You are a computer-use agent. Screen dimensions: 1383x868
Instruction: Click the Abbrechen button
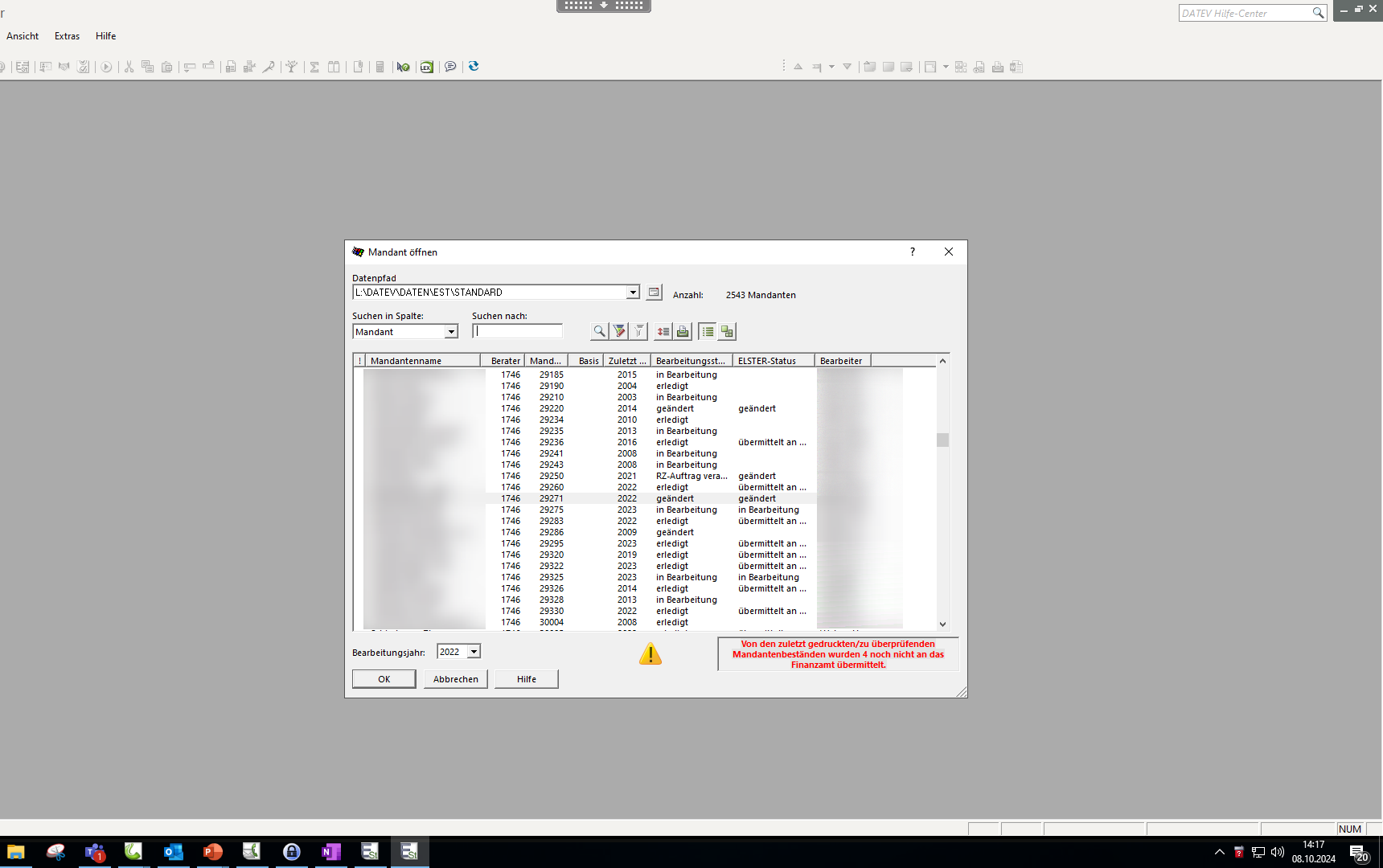click(x=455, y=679)
